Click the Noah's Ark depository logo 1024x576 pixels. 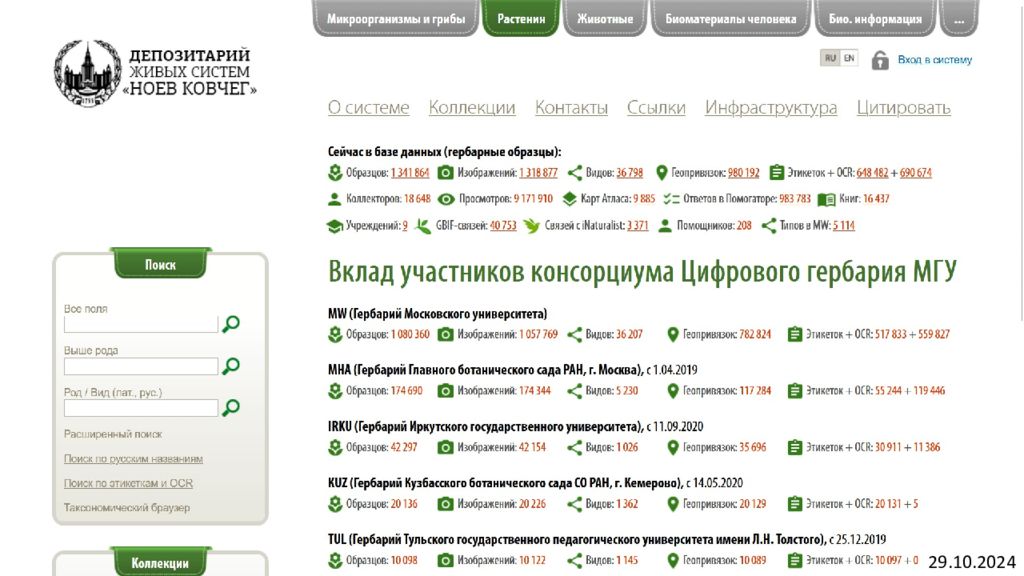pyautogui.click(x=155, y=74)
